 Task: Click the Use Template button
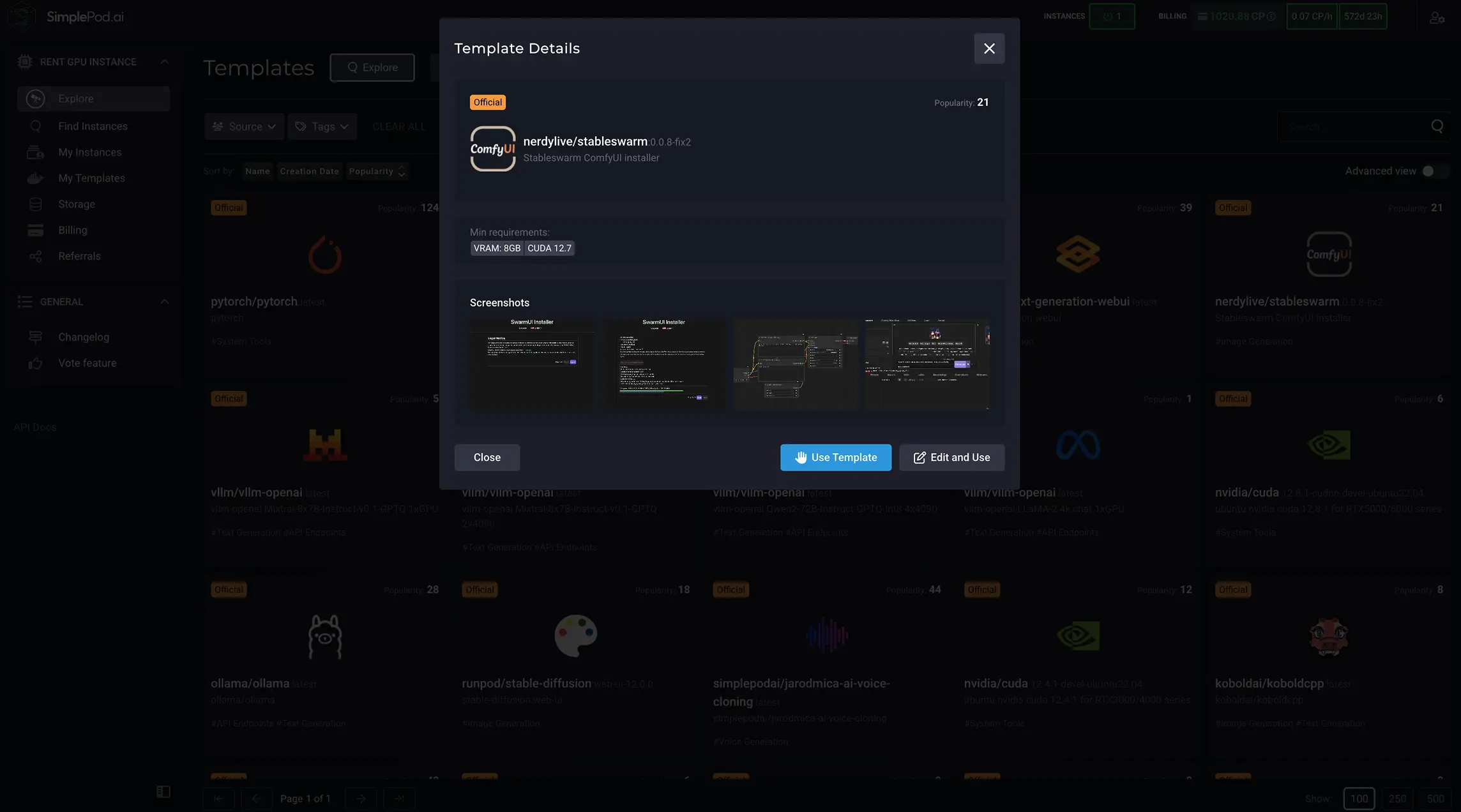tap(835, 457)
